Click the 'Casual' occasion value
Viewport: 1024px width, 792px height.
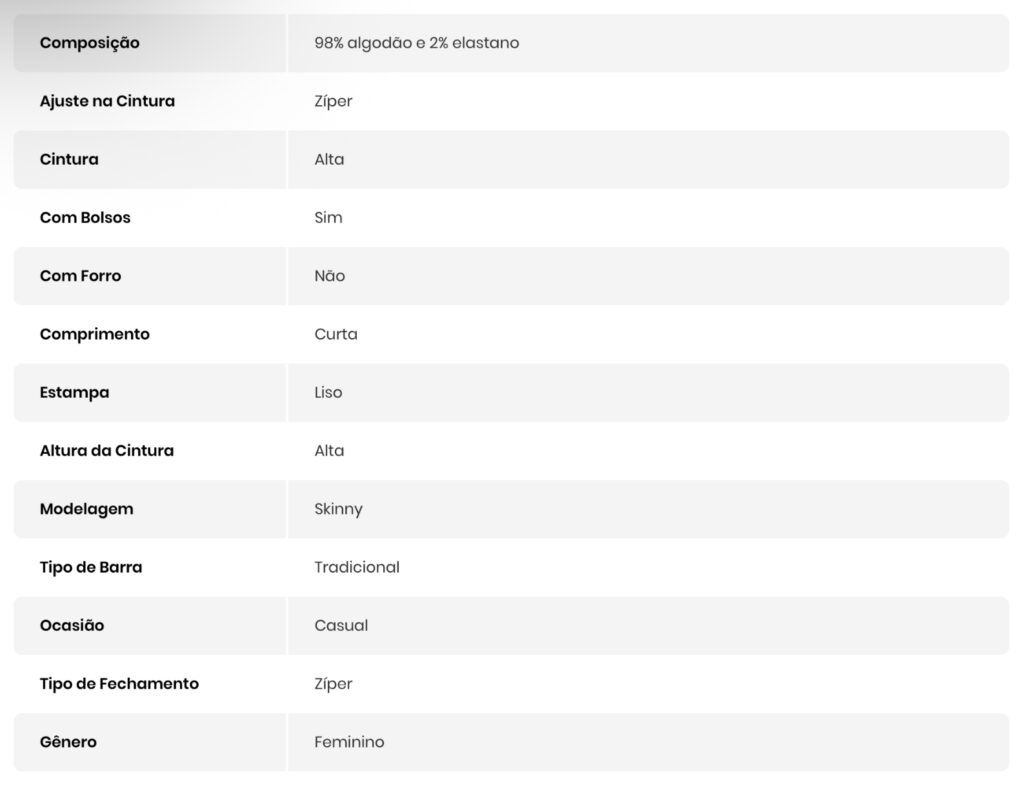(341, 625)
